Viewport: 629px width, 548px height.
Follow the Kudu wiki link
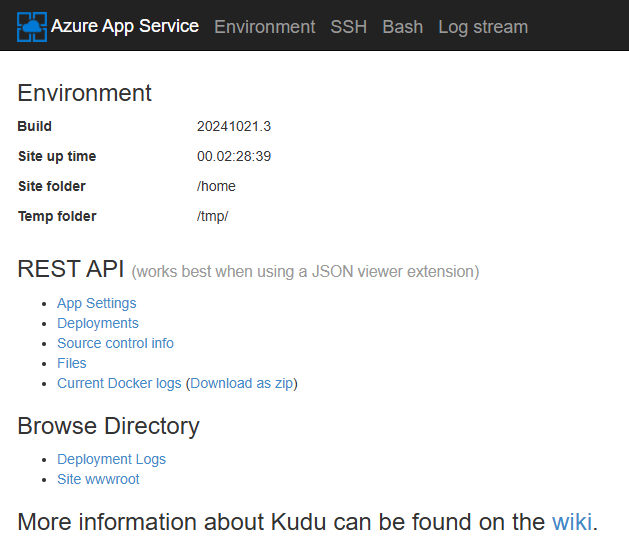[572, 522]
